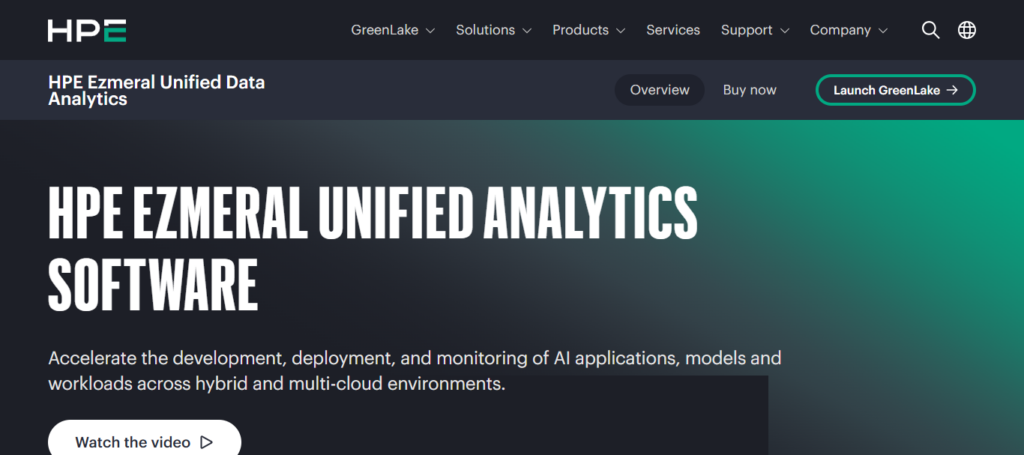Click the HPE Ezmeral Unified Analytics Software heading
1024x455 pixels.
tap(373, 248)
